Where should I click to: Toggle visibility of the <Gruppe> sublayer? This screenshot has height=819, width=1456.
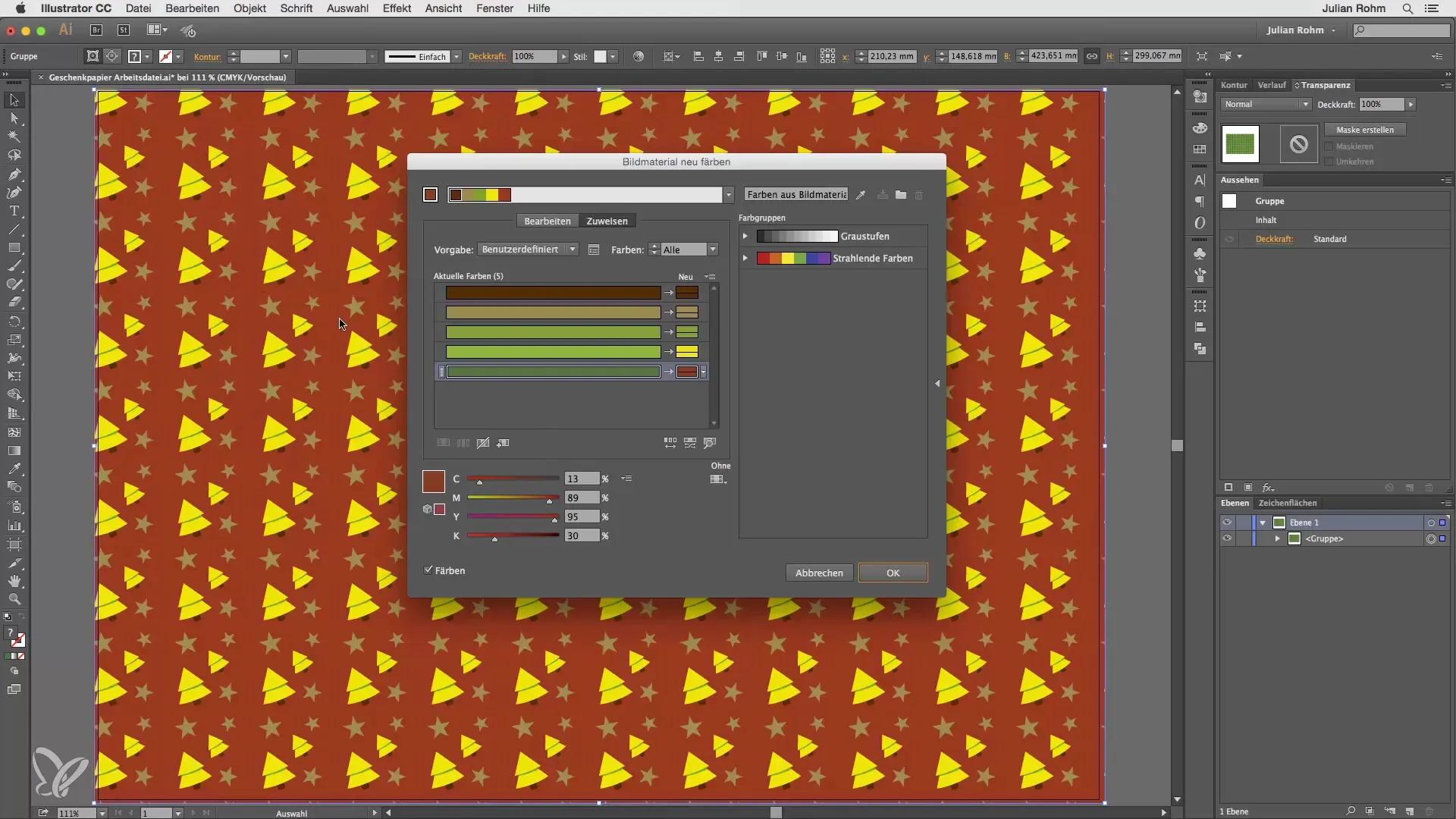click(1227, 538)
